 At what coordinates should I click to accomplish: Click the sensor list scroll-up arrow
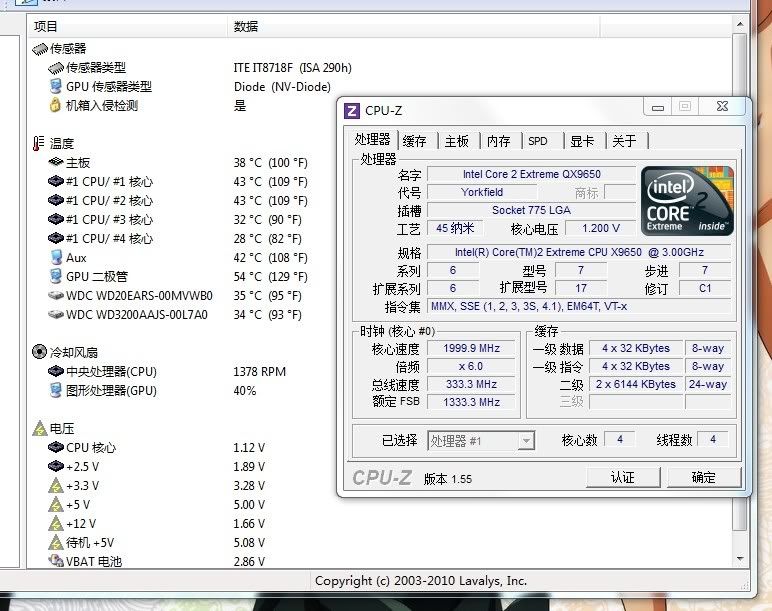(740, 24)
